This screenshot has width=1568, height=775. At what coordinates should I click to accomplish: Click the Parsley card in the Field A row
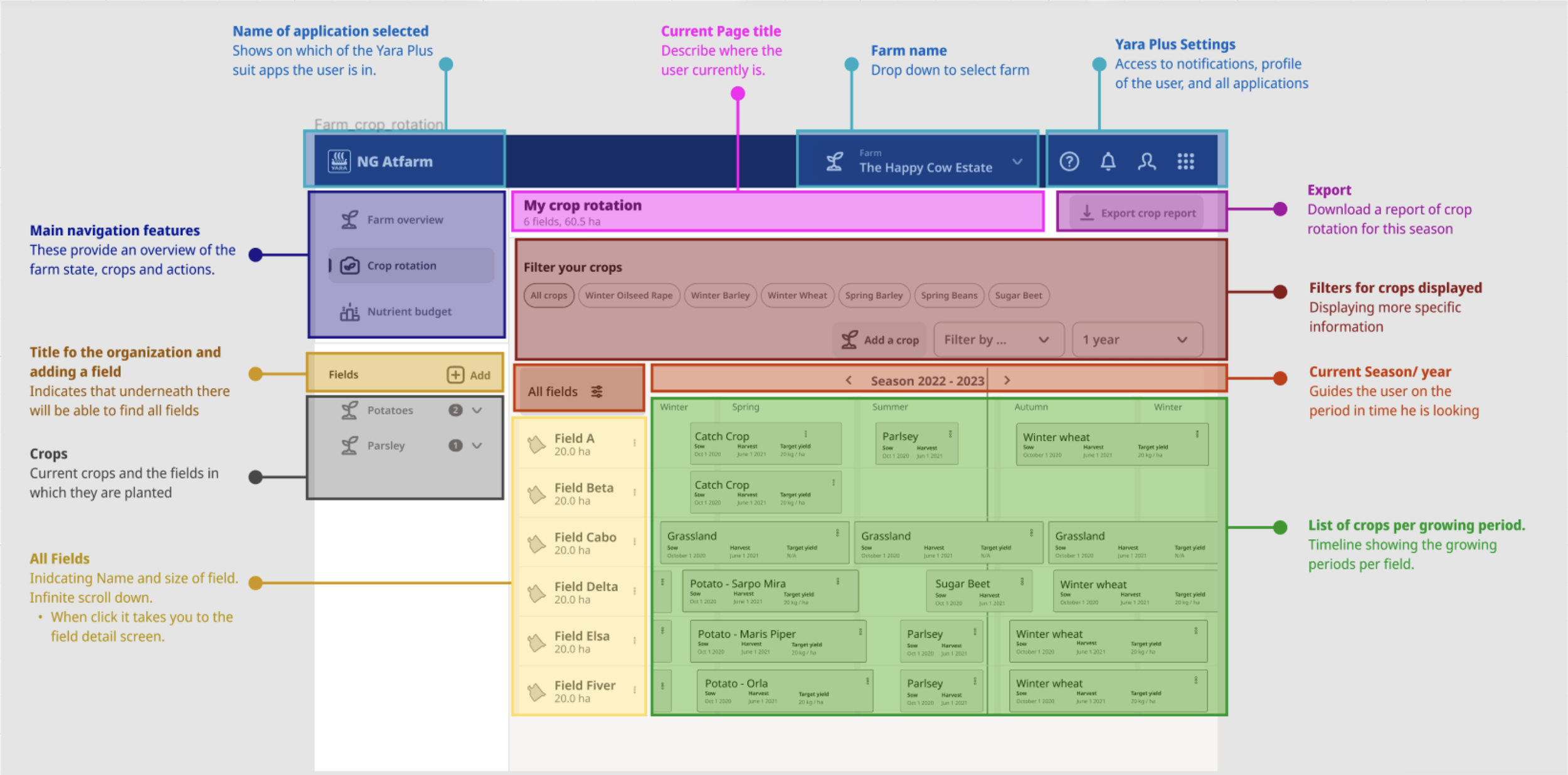point(917,444)
